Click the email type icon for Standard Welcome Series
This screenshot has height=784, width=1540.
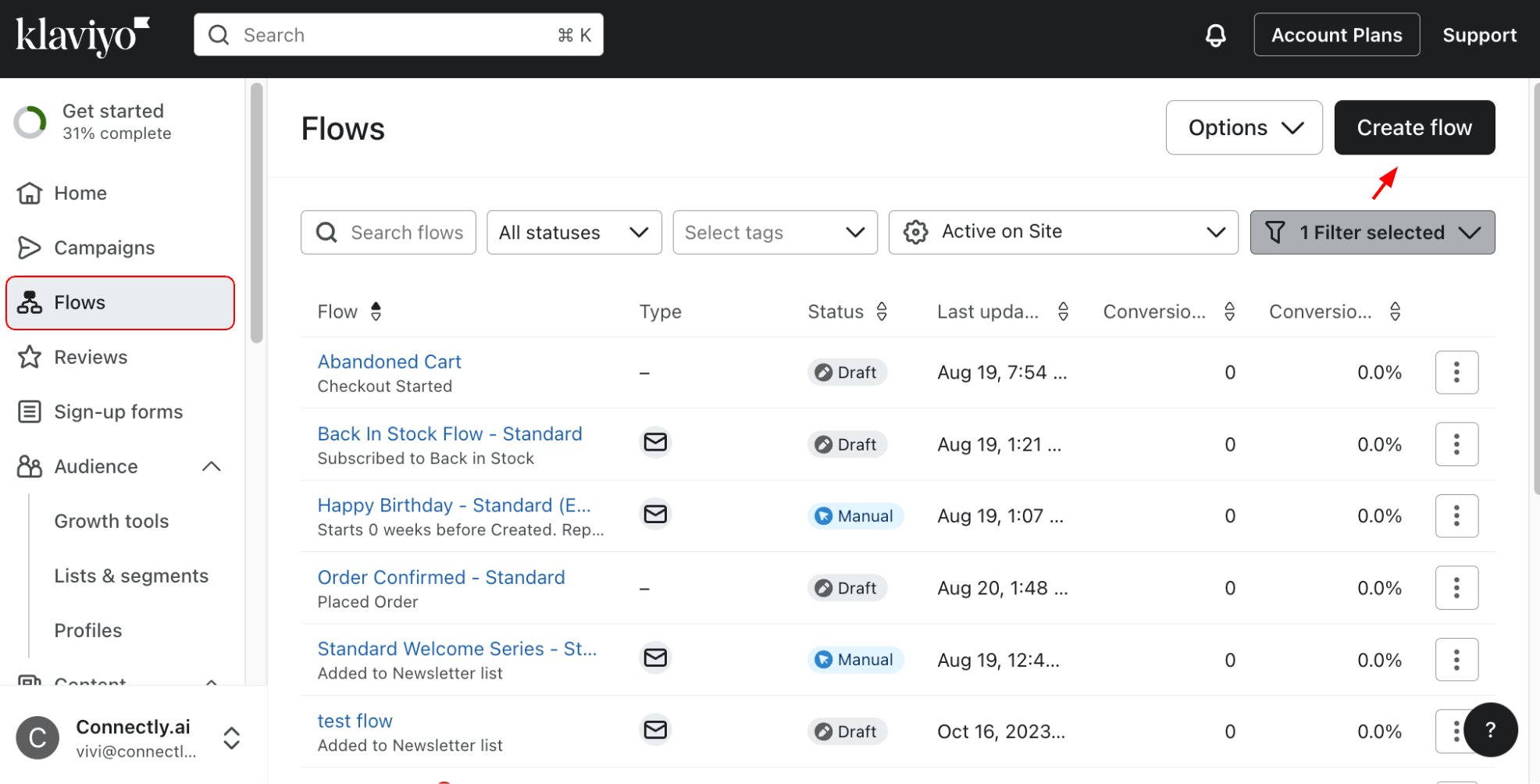655,657
